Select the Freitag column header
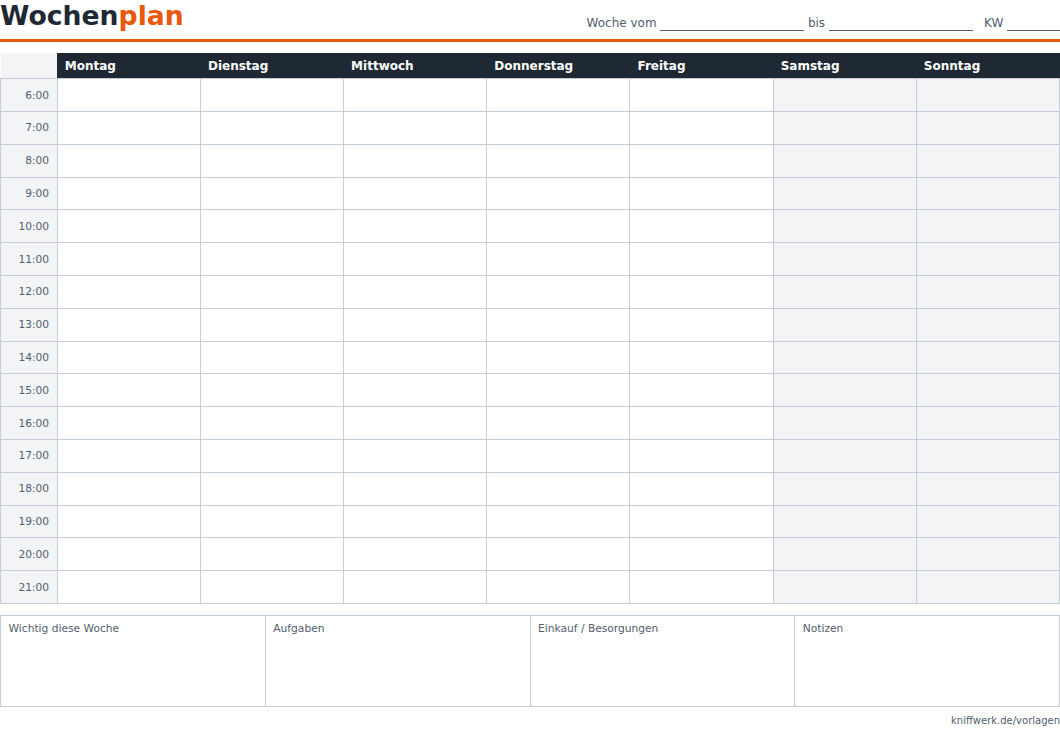This screenshot has height=740, width=1060. point(702,66)
